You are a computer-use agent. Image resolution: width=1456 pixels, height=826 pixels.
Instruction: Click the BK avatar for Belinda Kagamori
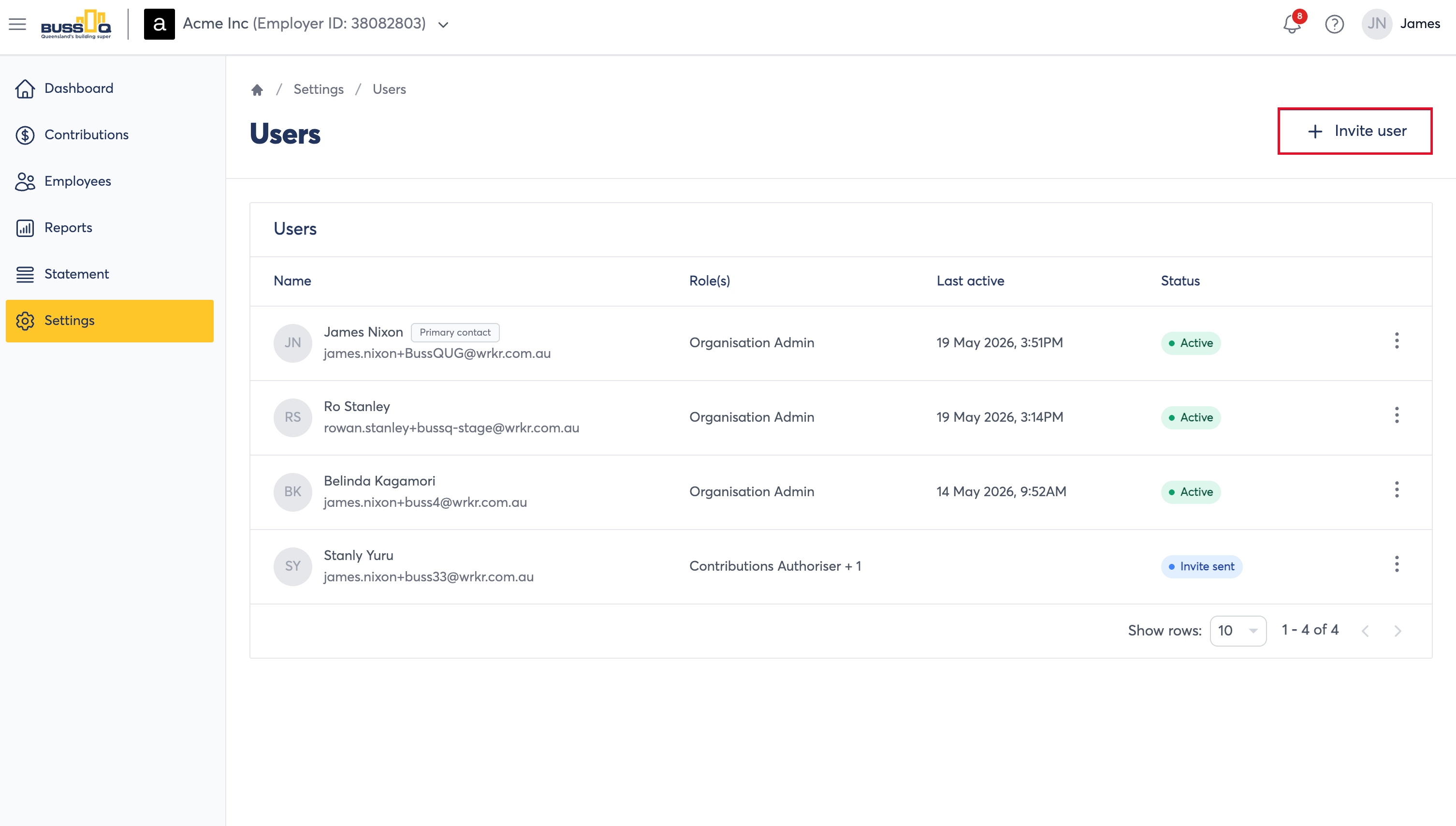click(292, 492)
